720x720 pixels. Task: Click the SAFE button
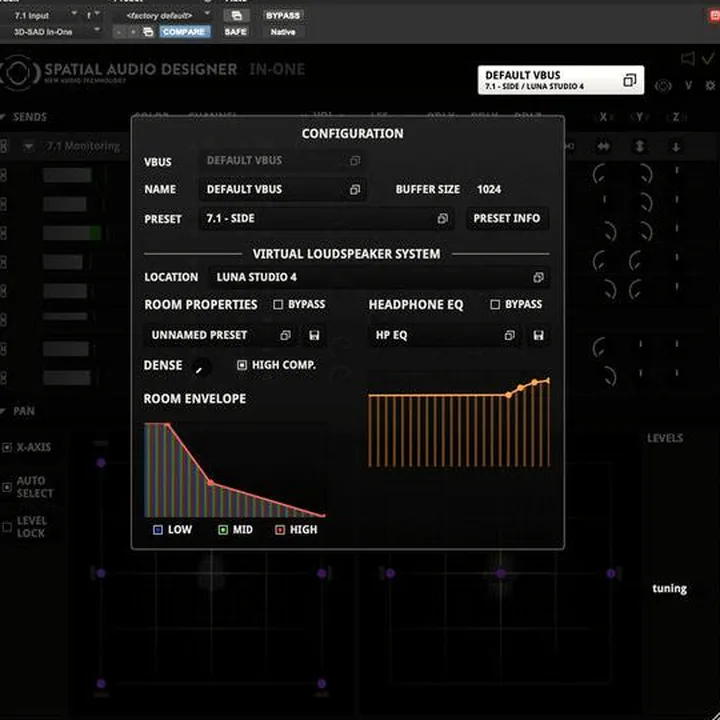[x=236, y=32]
